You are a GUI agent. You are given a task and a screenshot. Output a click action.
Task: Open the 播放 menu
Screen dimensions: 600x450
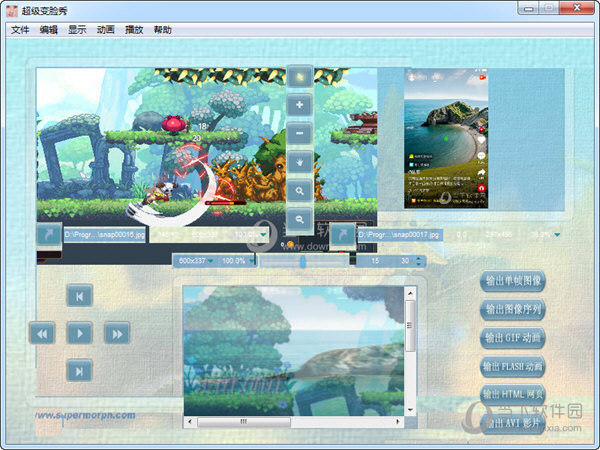click(134, 30)
